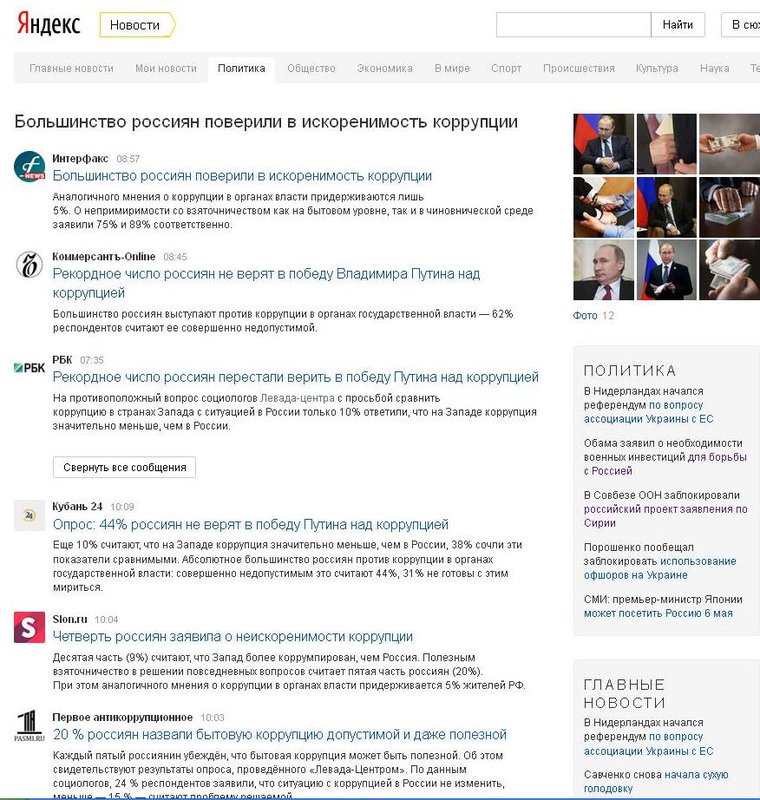The image size is (760, 800).
Task: Open the Новости service label badge
Action: [137, 25]
